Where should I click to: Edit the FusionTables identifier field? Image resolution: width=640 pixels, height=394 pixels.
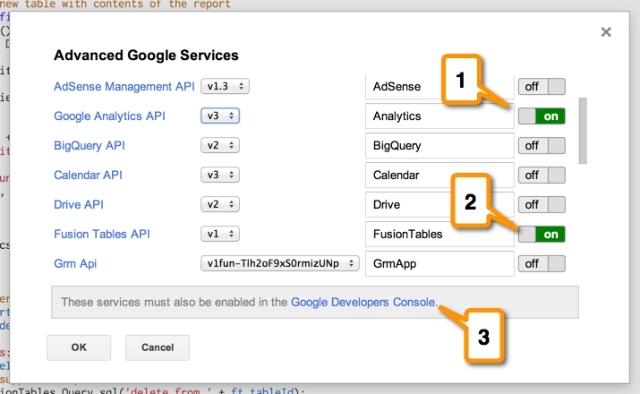pyautogui.click(x=440, y=234)
